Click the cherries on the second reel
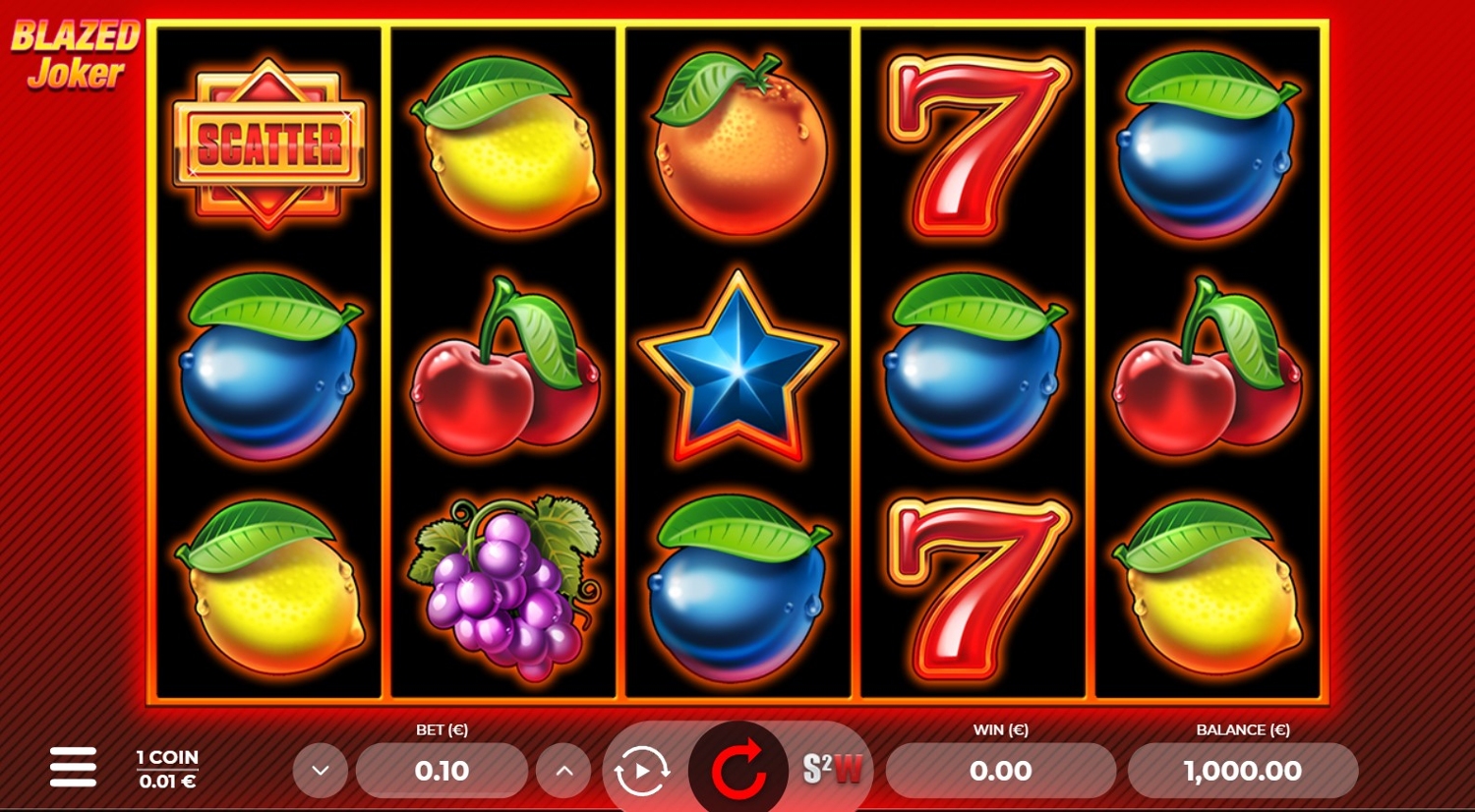The image size is (1475, 812). click(504, 367)
